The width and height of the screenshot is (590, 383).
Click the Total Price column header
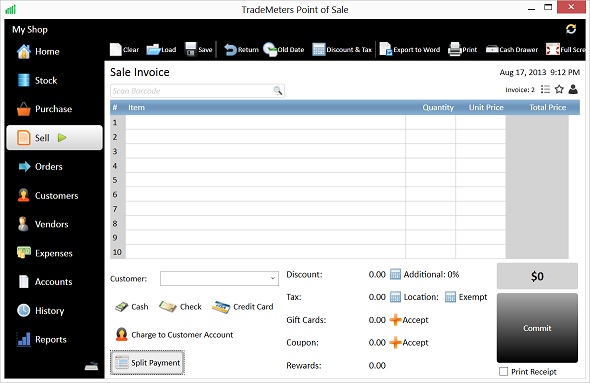coord(547,107)
